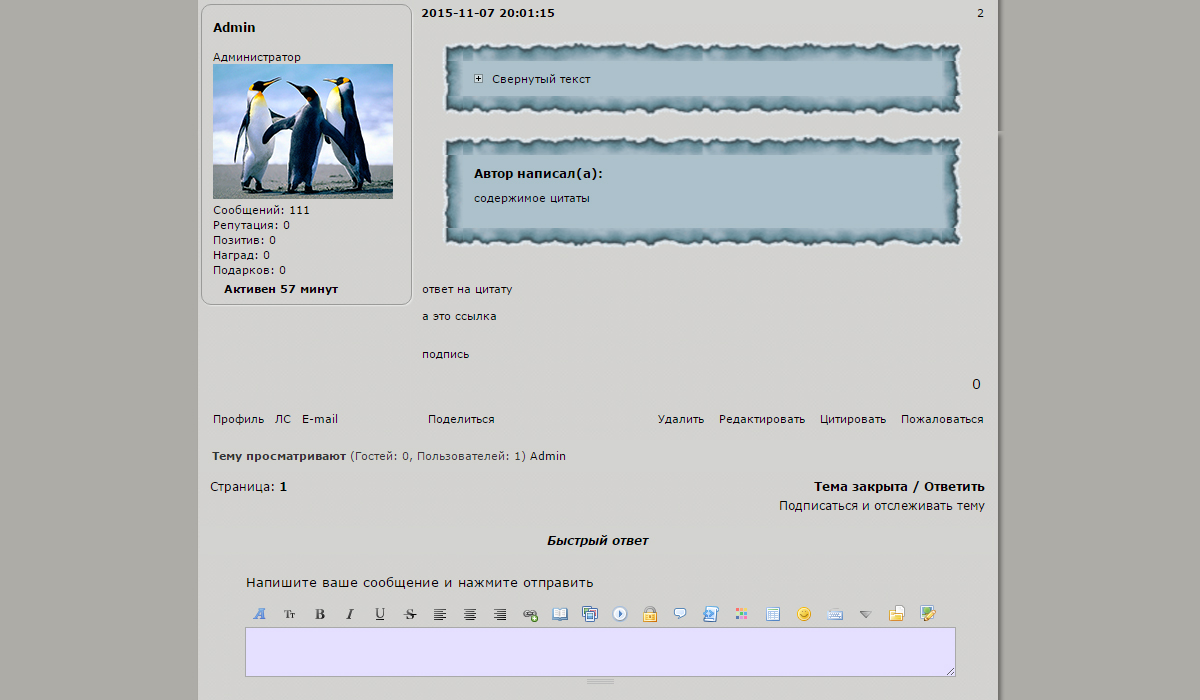Click 'Цитировать' to quote the post
1200x700 pixels.
point(852,419)
